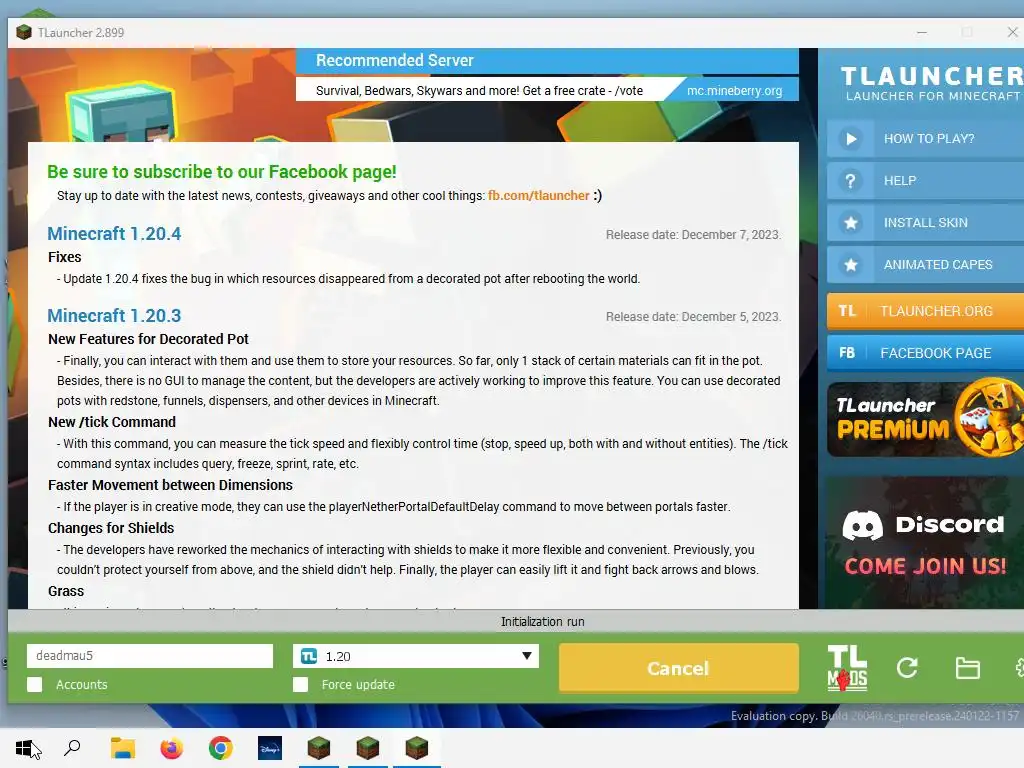Click the Facebook subscribe headline text

point(221,172)
